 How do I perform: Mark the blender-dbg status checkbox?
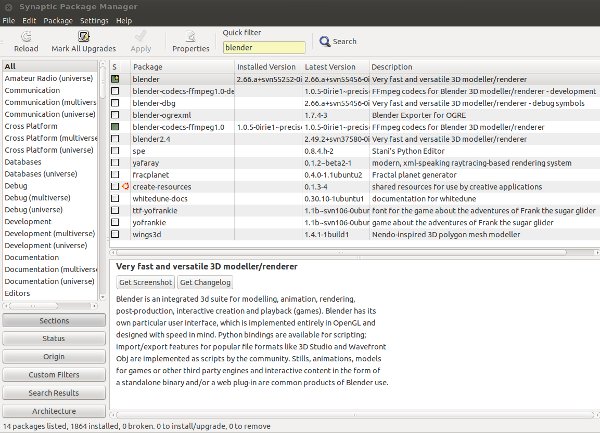(x=115, y=103)
